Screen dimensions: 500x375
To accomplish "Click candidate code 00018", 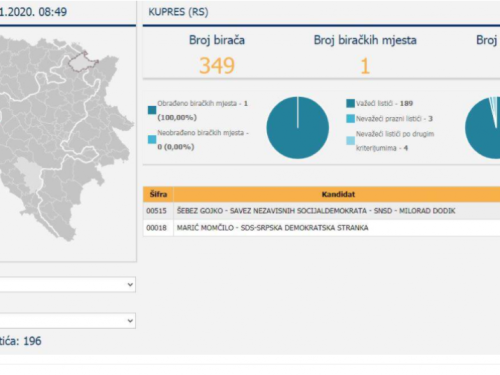I will click(156, 228).
